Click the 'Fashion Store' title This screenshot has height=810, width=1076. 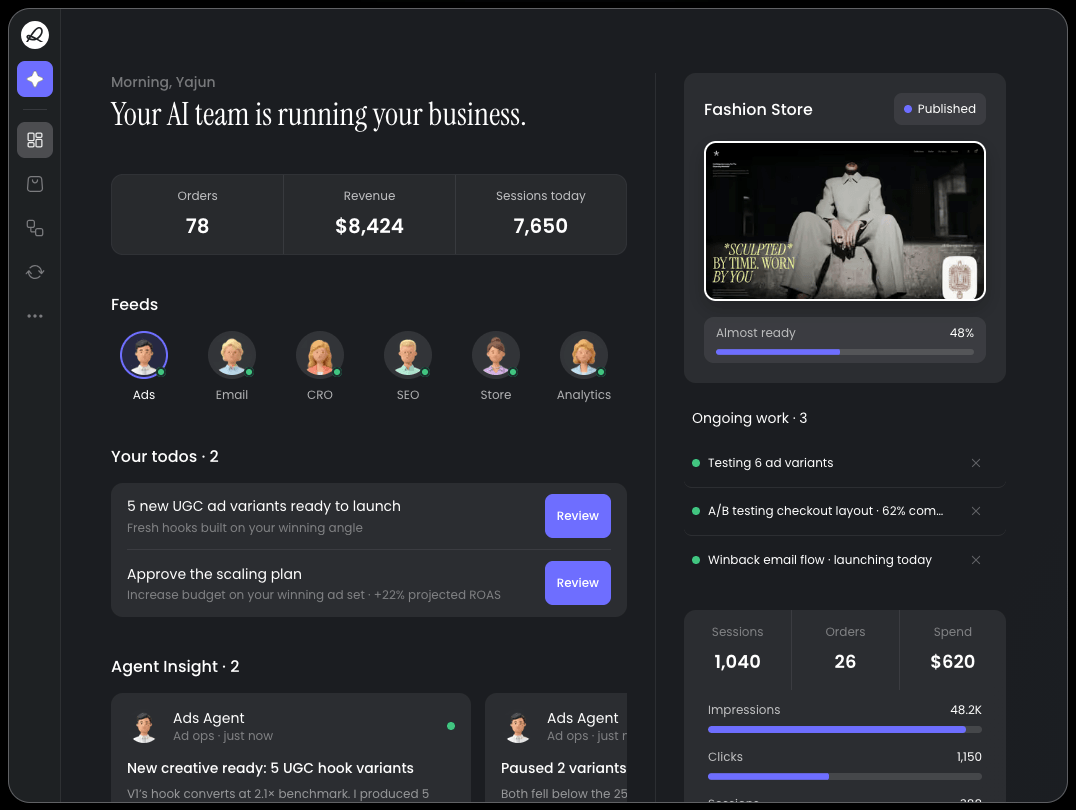(x=758, y=110)
